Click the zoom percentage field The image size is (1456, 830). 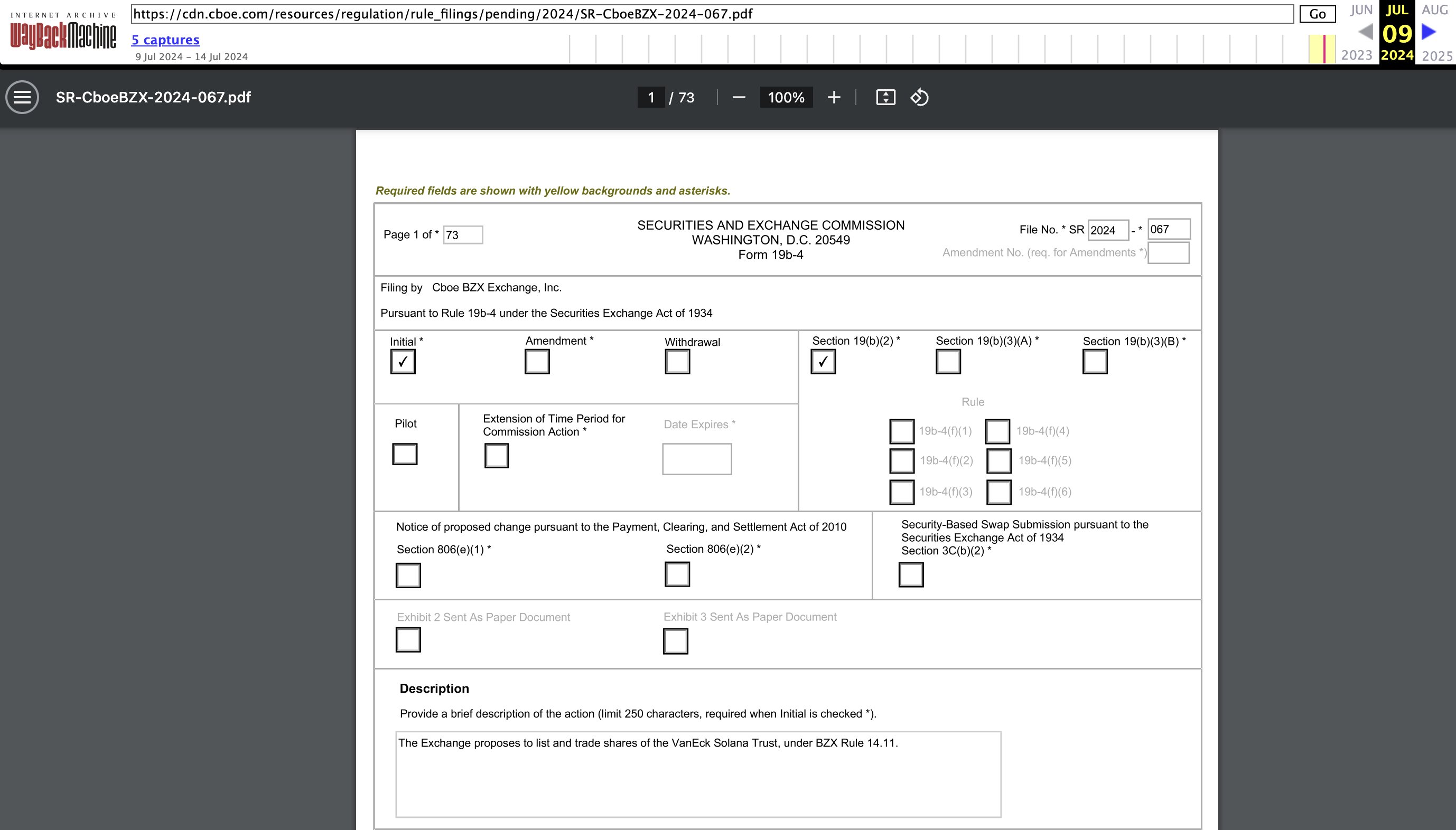[786, 98]
